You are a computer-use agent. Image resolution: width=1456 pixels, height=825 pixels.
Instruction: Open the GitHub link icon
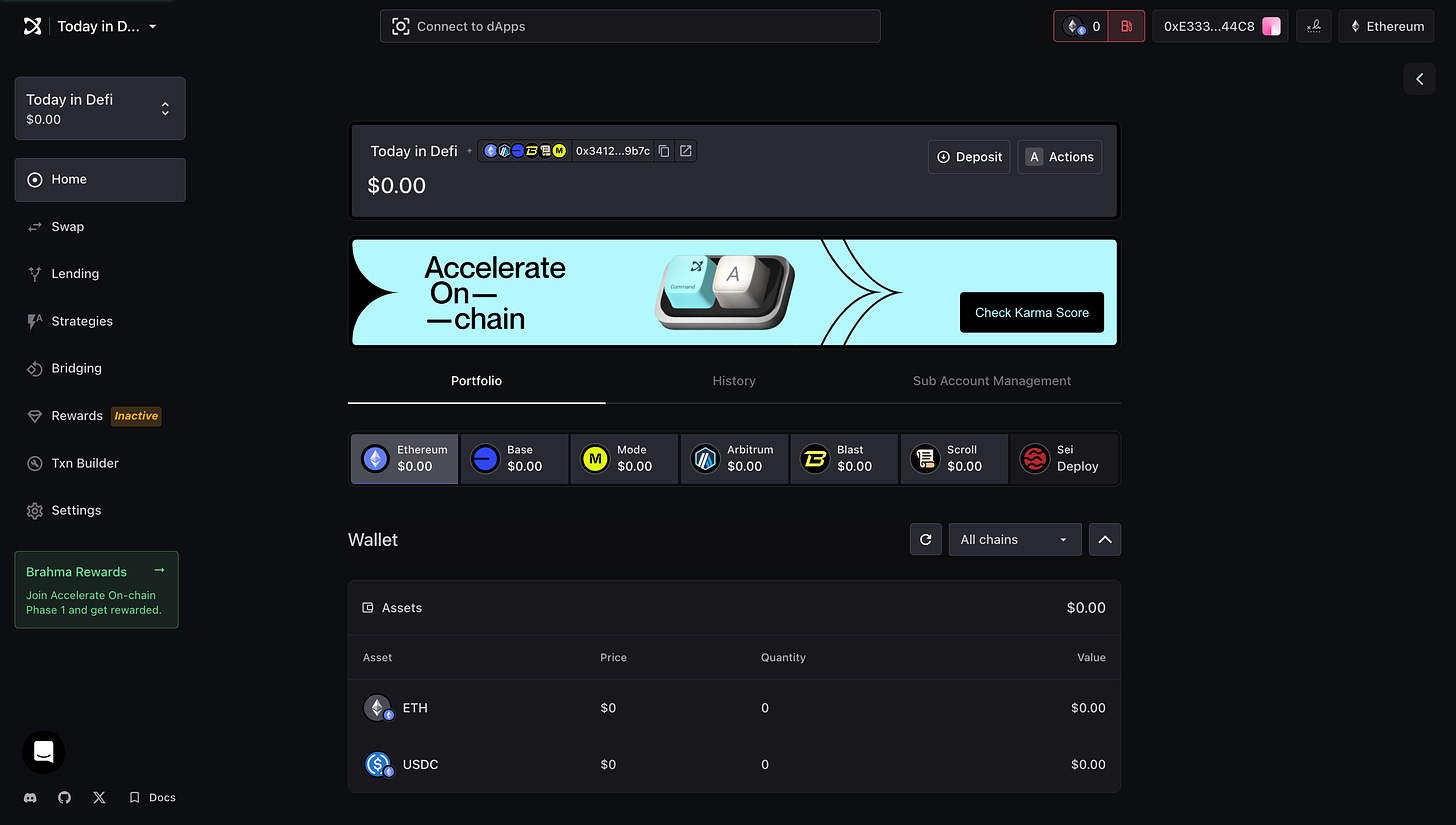65,797
